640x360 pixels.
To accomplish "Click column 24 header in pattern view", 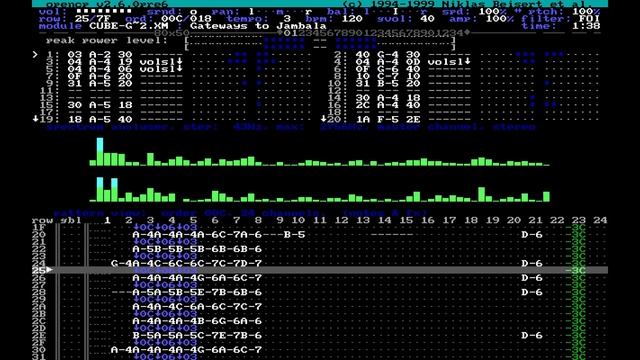I will tap(600, 220).
